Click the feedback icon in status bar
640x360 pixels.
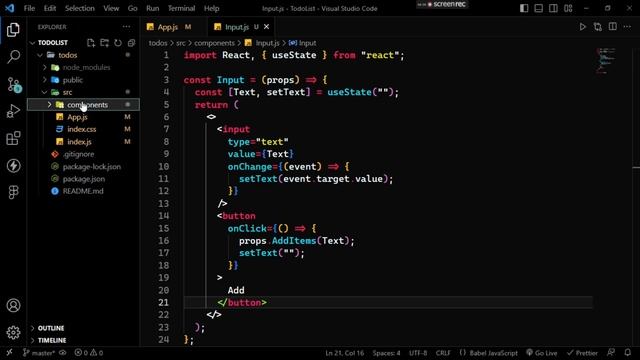611,353
